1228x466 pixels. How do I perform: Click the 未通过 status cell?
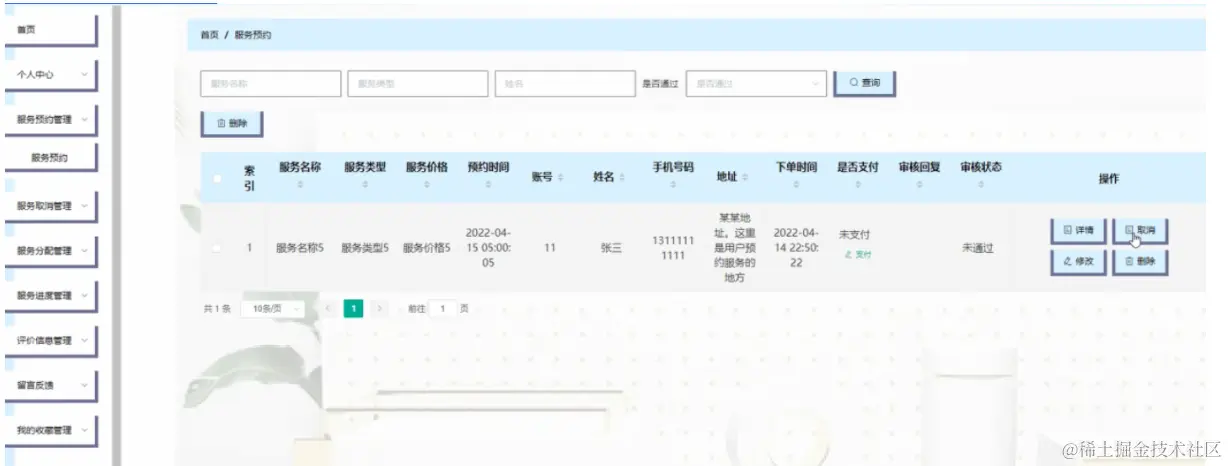(978, 248)
